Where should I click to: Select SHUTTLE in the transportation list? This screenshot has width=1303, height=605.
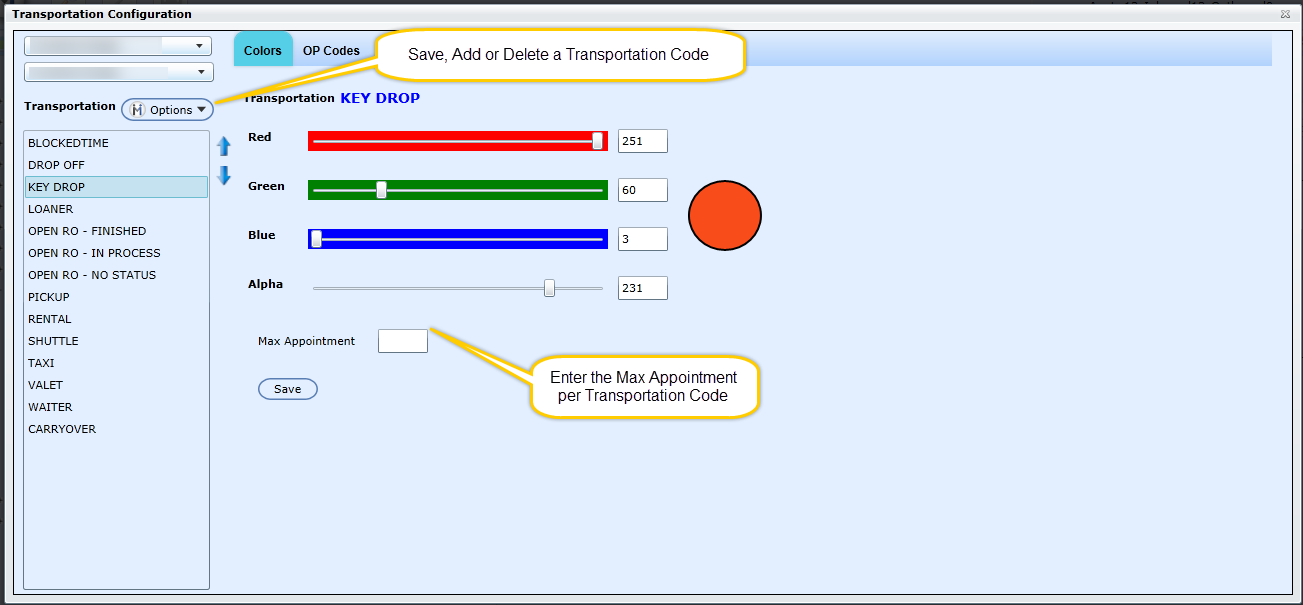click(x=53, y=341)
